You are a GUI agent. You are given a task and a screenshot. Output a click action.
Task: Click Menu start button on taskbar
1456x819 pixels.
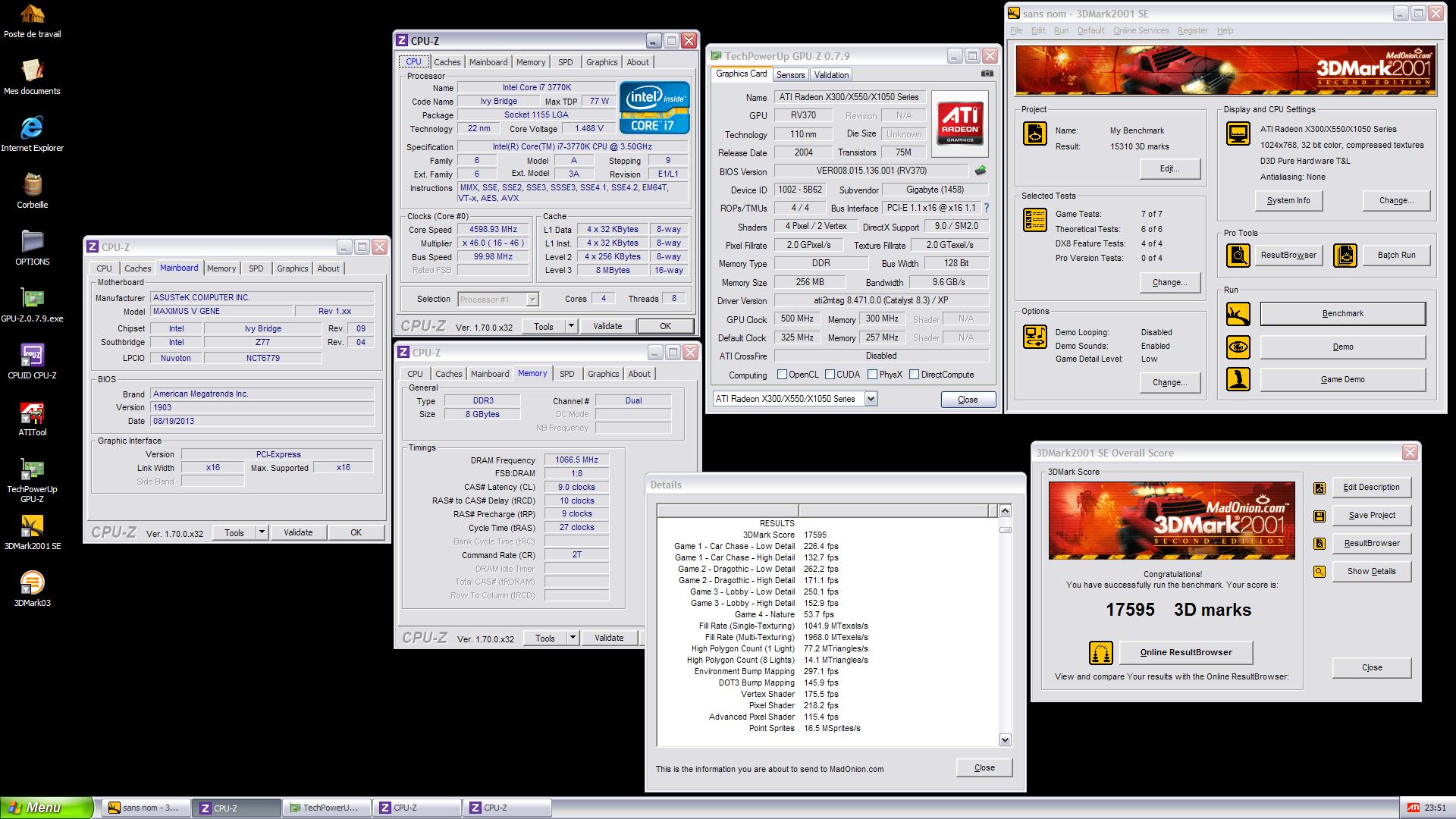45,808
